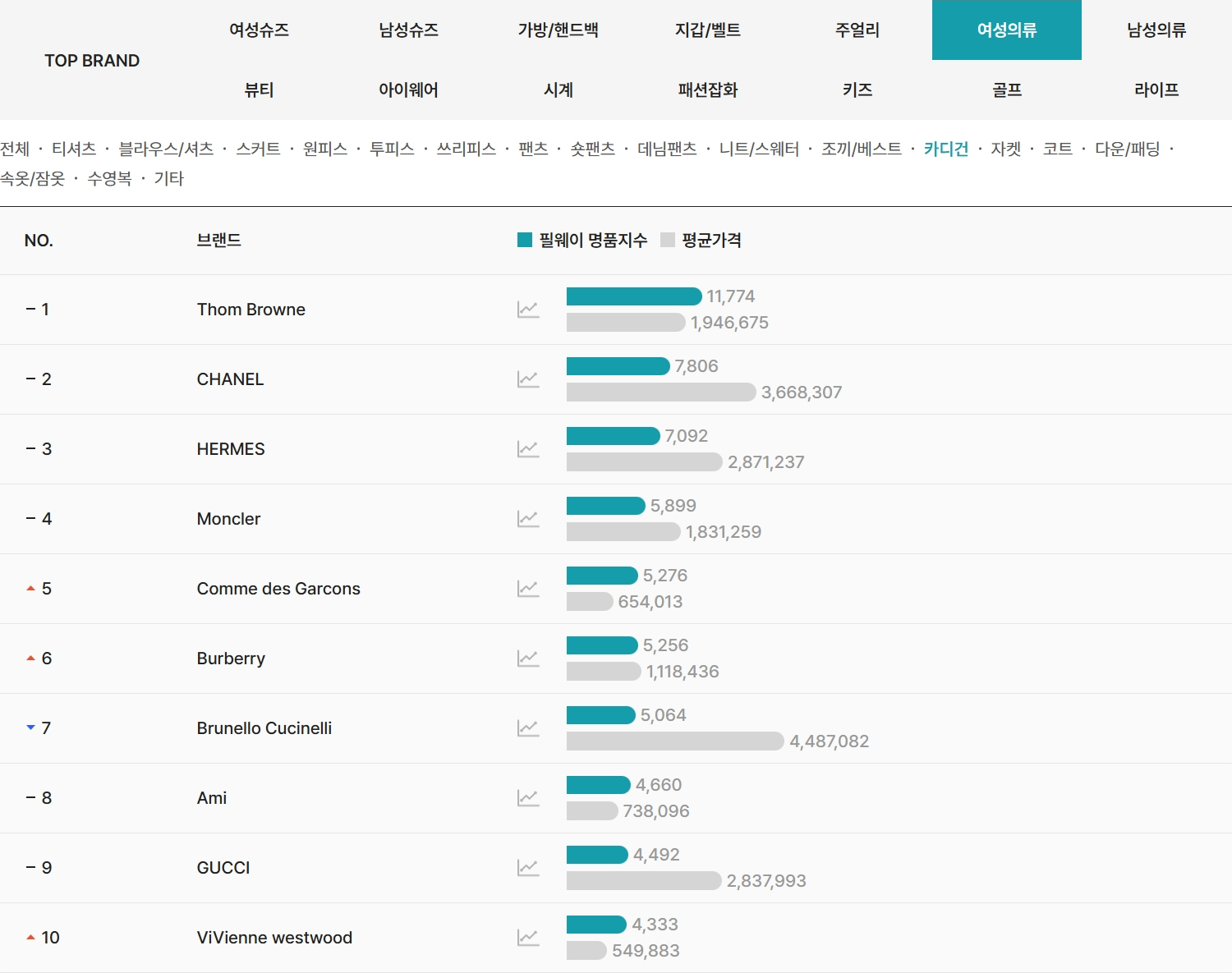Image resolution: width=1232 pixels, height=973 pixels.
Task: Switch to the 골프 category tab
Action: [x=1007, y=90]
